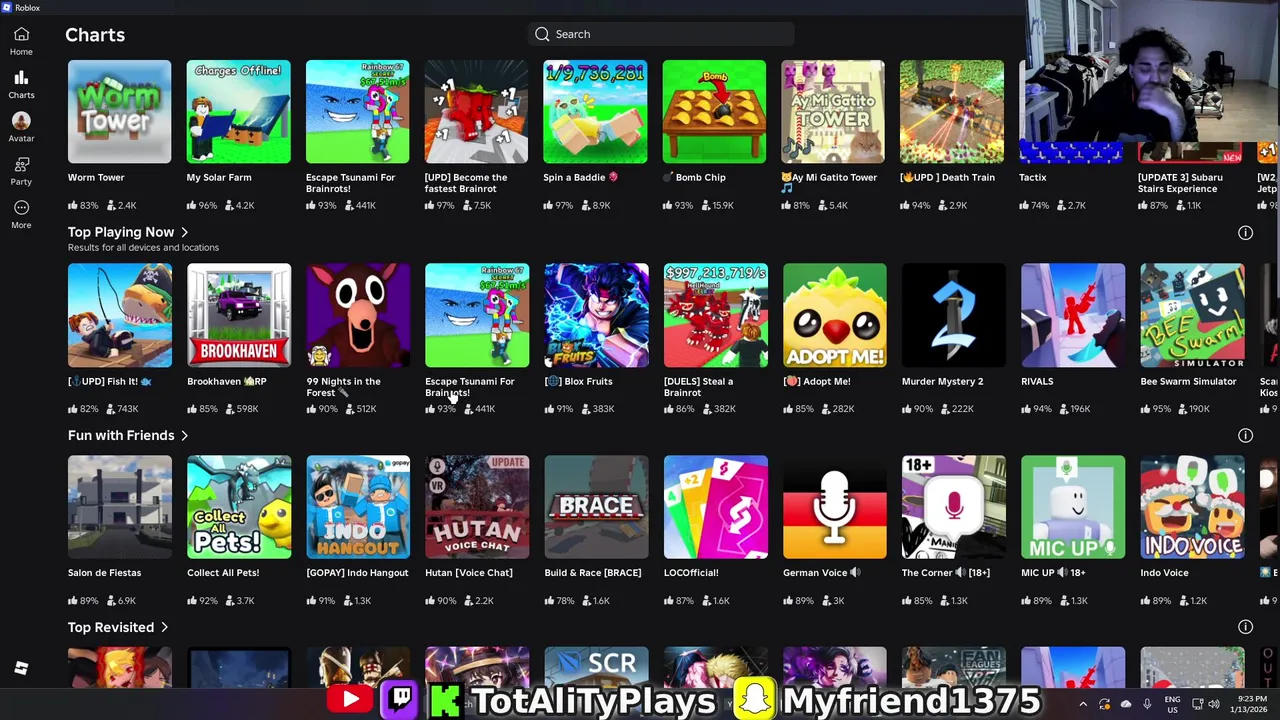Open Indo Hangout game thumbnail
The image size is (1280, 720).
point(358,507)
